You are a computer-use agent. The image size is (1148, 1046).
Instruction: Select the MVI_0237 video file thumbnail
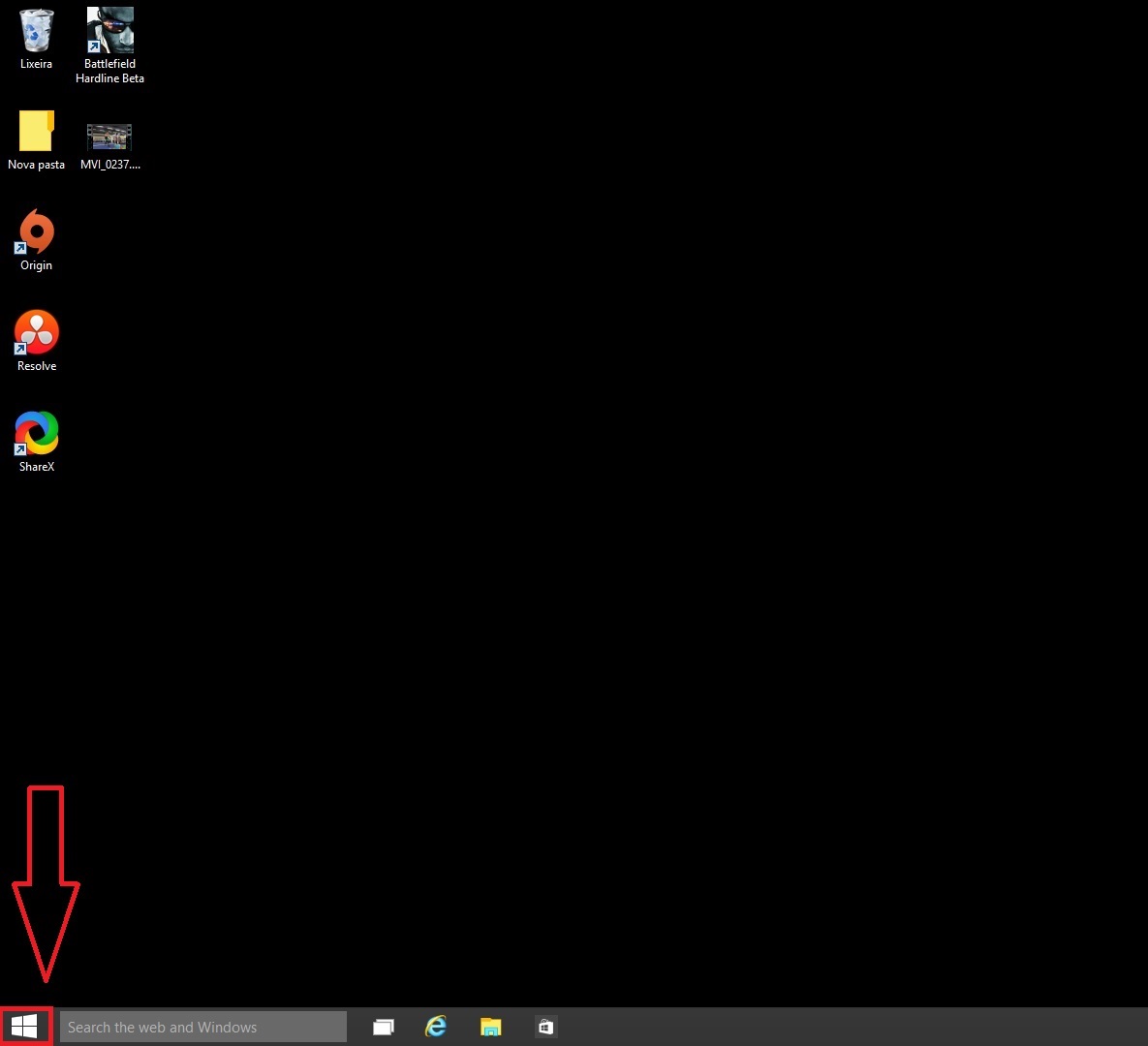(109, 137)
